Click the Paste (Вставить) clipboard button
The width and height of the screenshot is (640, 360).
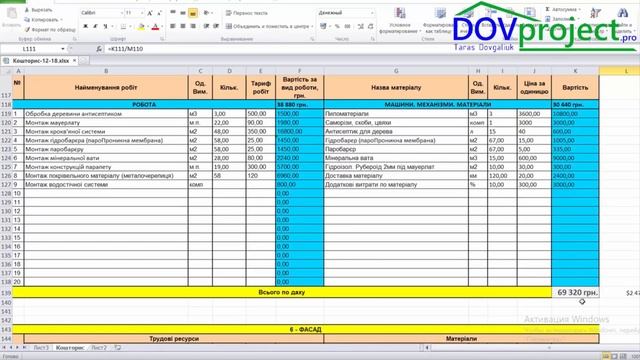(11, 16)
